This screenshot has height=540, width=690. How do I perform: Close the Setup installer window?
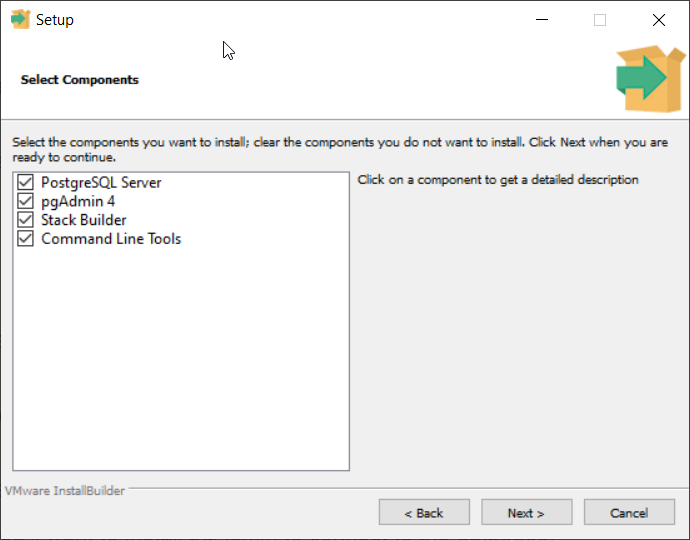tap(658, 20)
